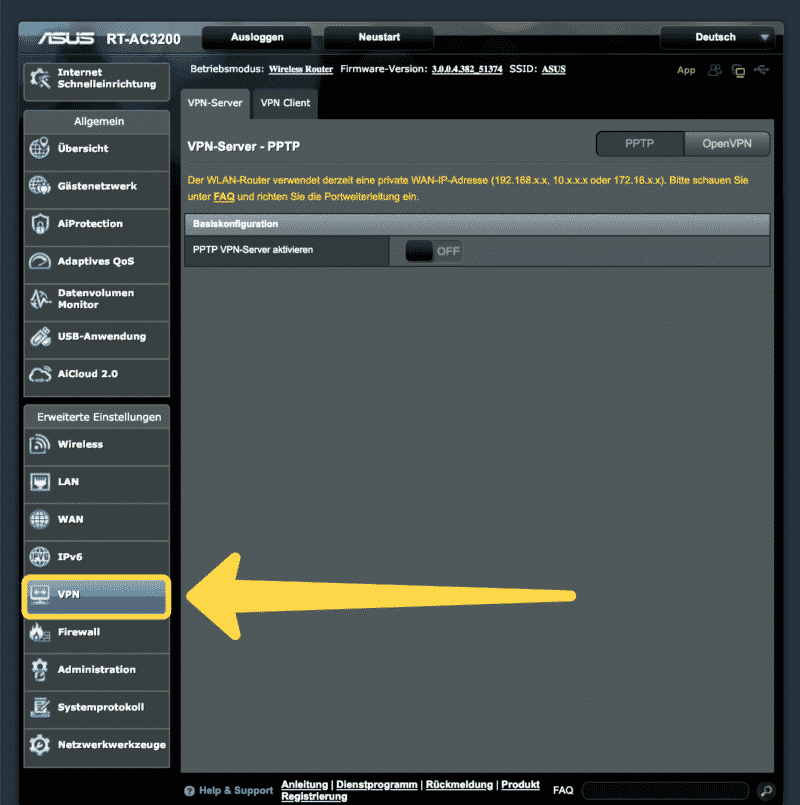Image resolution: width=800 pixels, height=805 pixels.
Task: Click the Systemprotokoll notepad icon
Action: [x=40, y=707]
